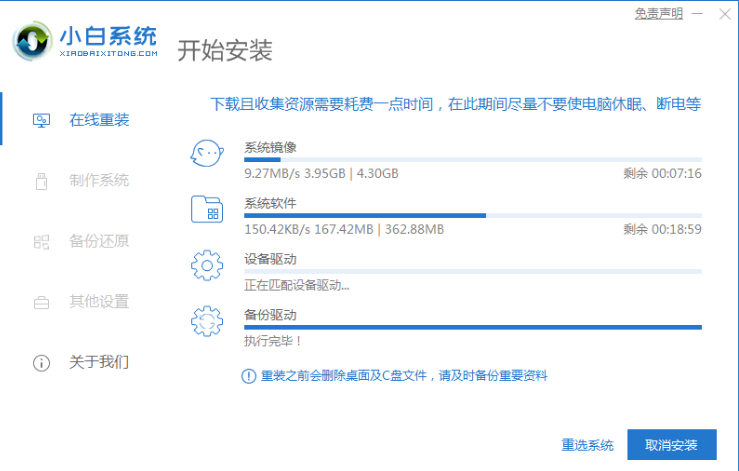Click the info icon beside 关于我们
The width and height of the screenshot is (739, 471).
tap(42, 362)
